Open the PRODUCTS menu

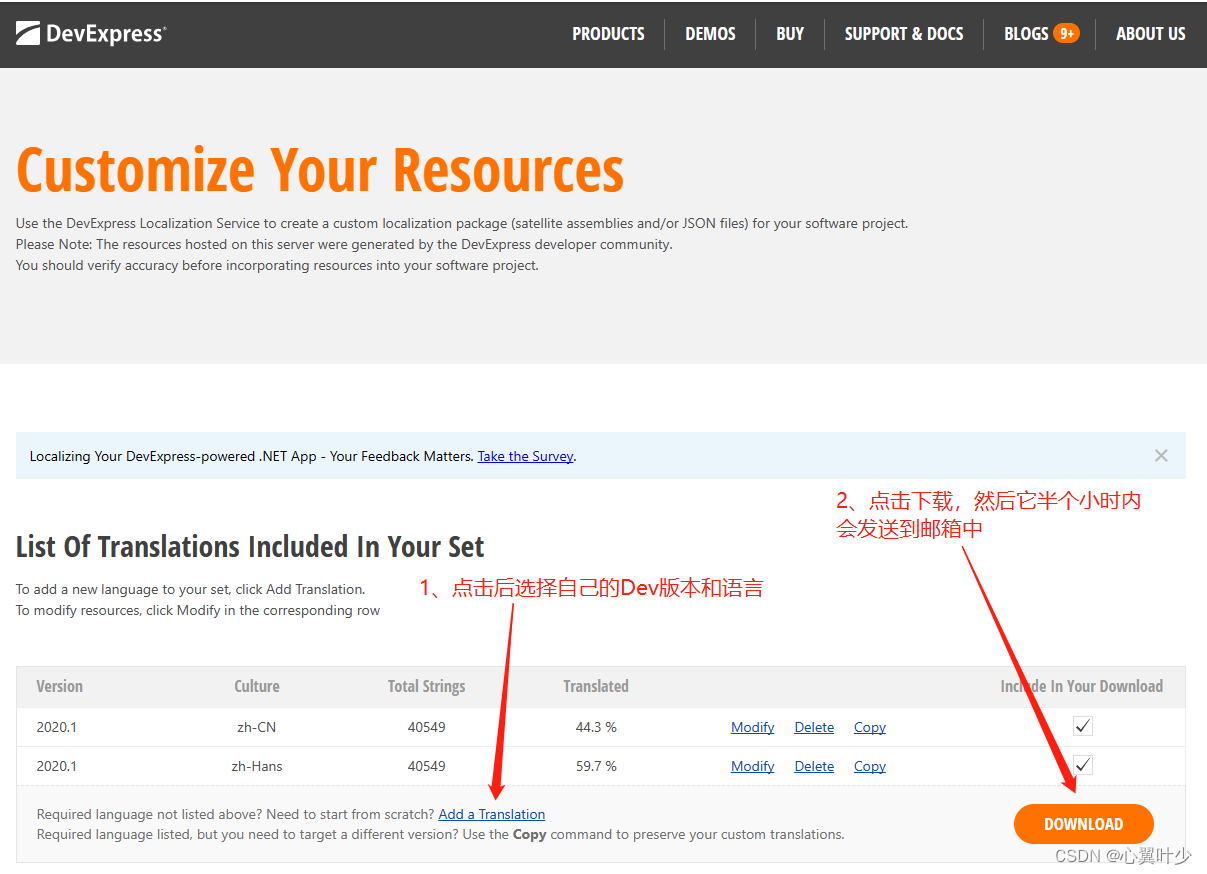[x=608, y=34]
